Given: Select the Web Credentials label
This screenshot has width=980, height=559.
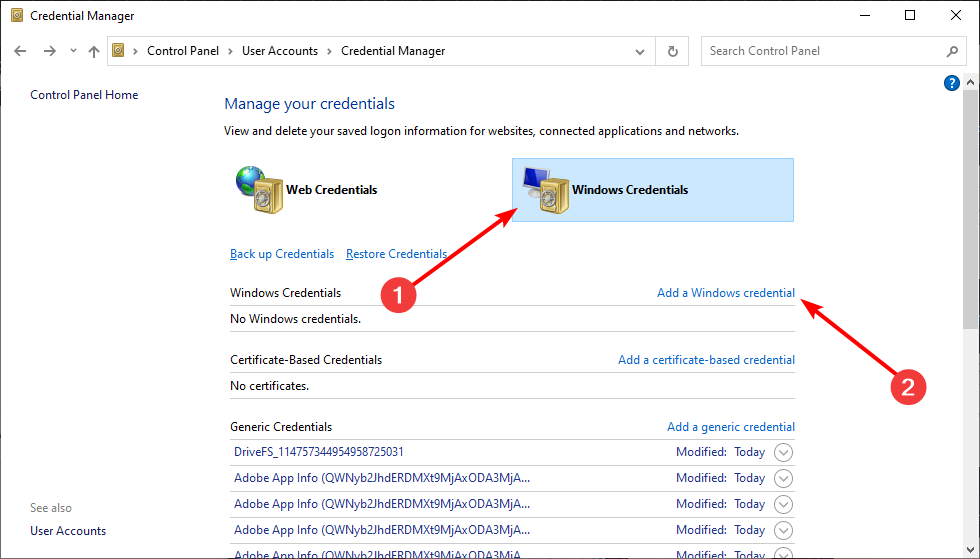Looking at the screenshot, I should [x=332, y=189].
